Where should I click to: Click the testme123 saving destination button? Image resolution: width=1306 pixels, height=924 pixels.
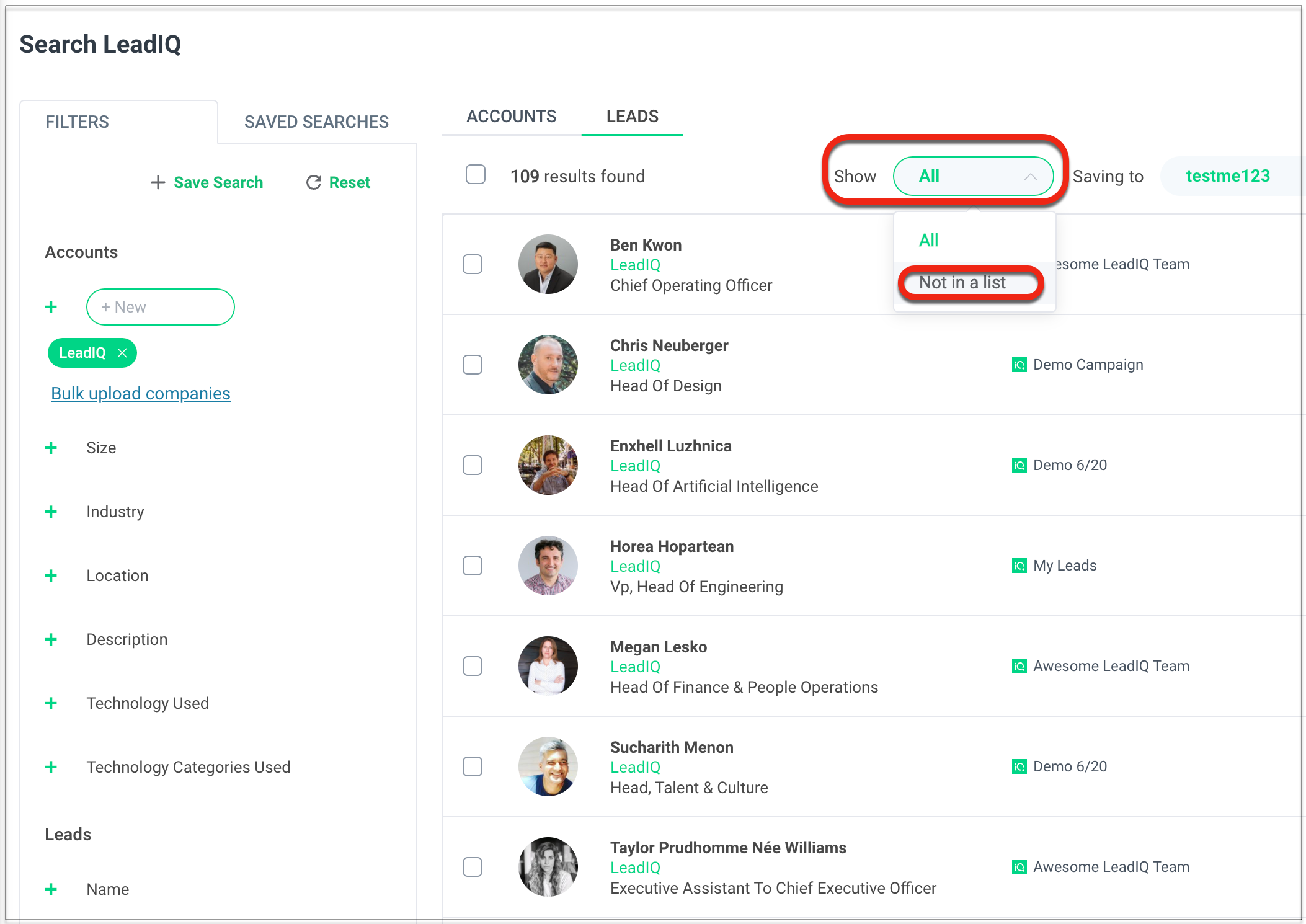click(x=1227, y=175)
